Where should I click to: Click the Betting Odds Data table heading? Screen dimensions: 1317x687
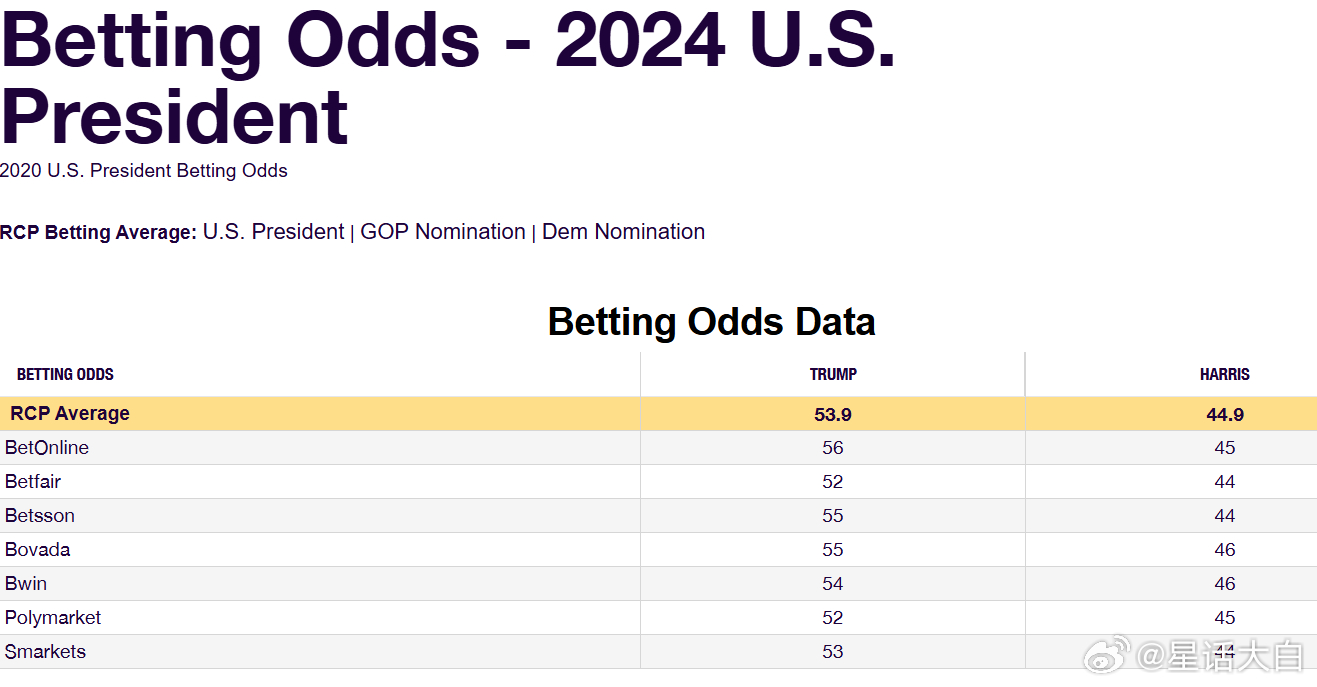click(711, 322)
